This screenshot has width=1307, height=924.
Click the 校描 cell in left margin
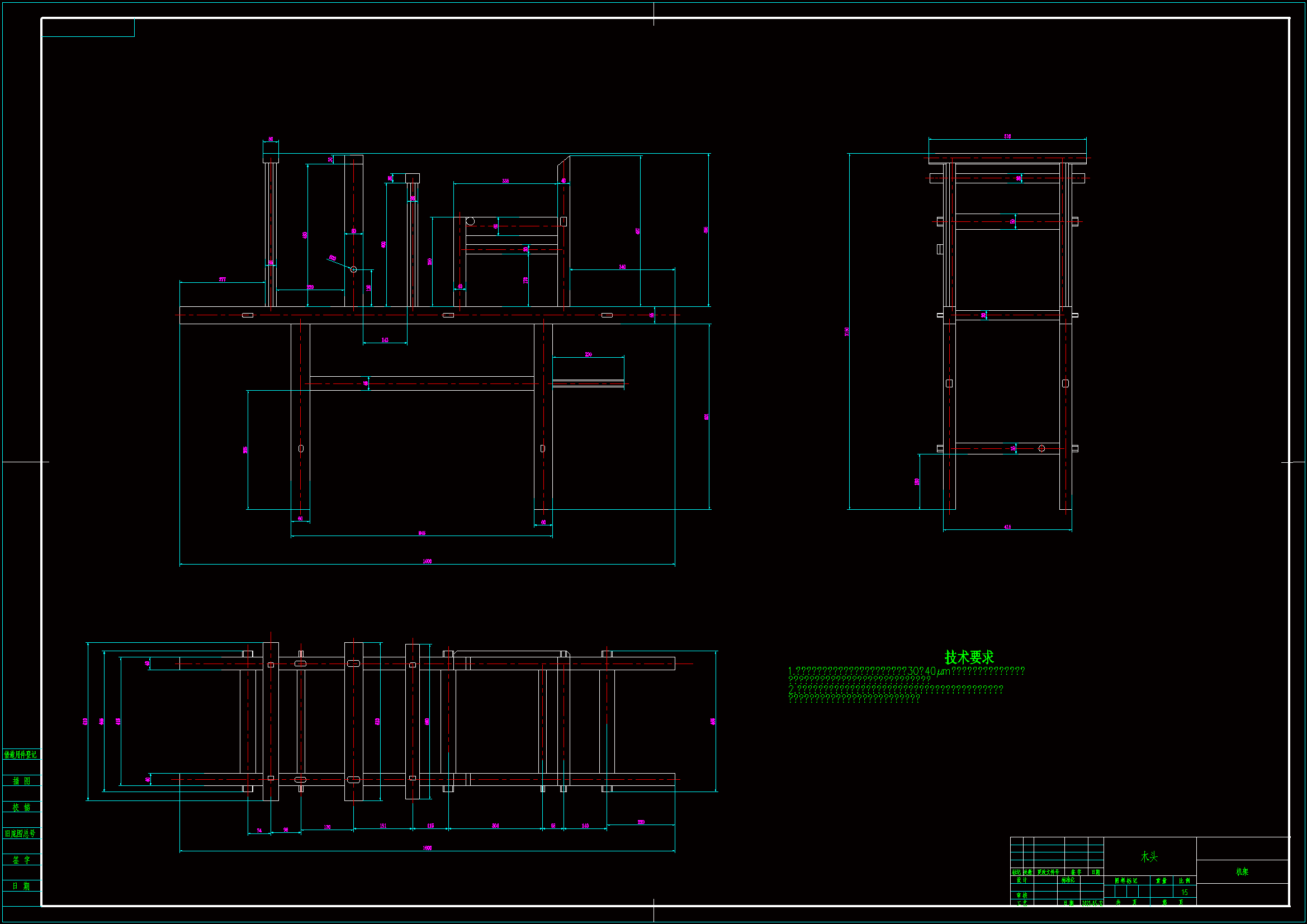click(22, 807)
